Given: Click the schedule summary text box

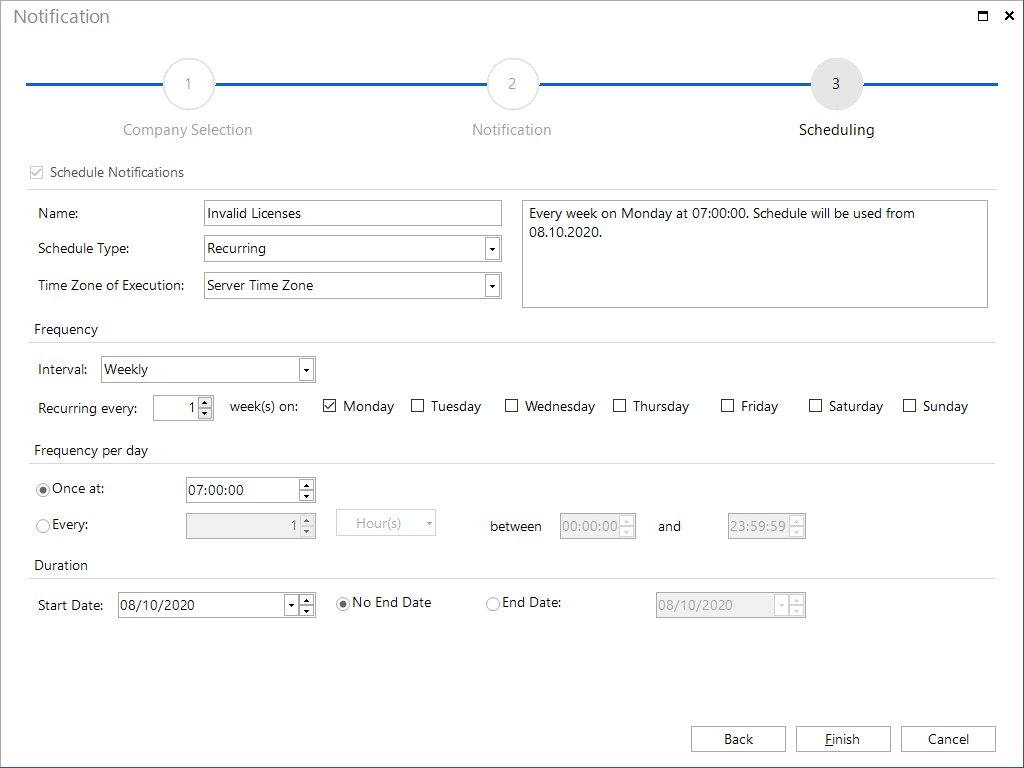Looking at the screenshot, I should 755,253.
